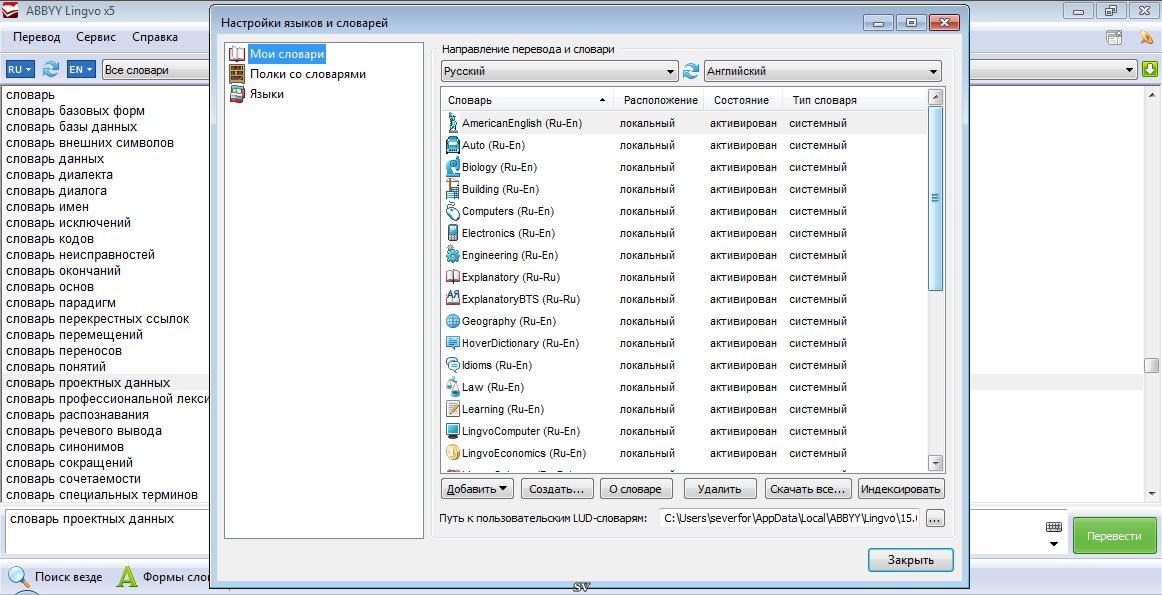Click the Electronics (Ru-En) dictionary icon
Image resolution: width=1162 pixels, height=595 pixels.
tap(453, 233)
